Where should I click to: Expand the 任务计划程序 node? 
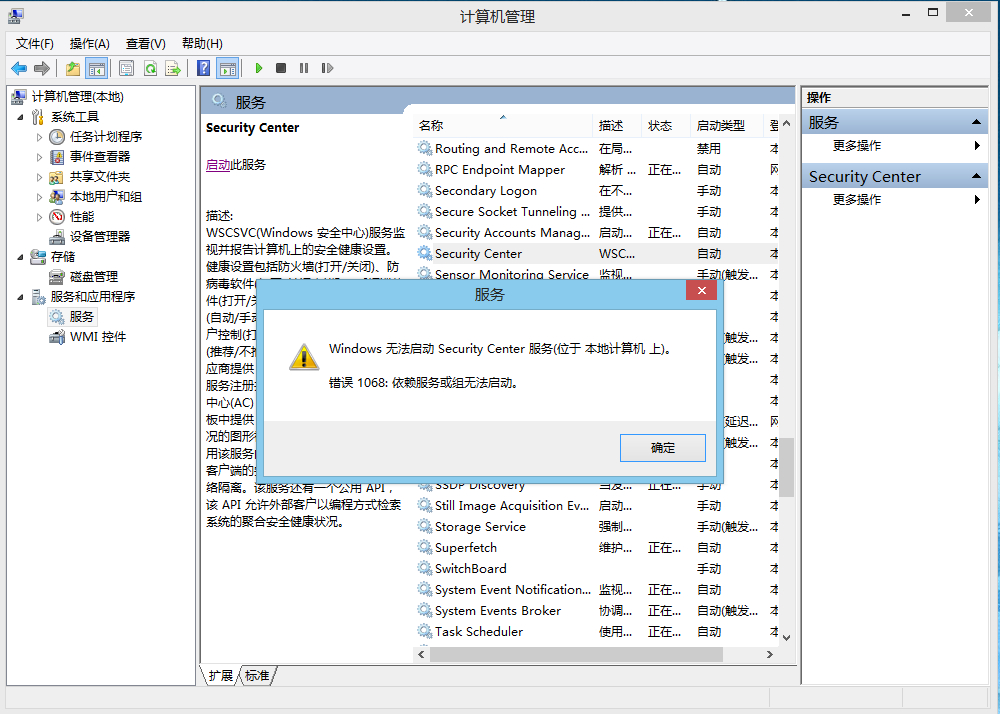coord(40,137)
